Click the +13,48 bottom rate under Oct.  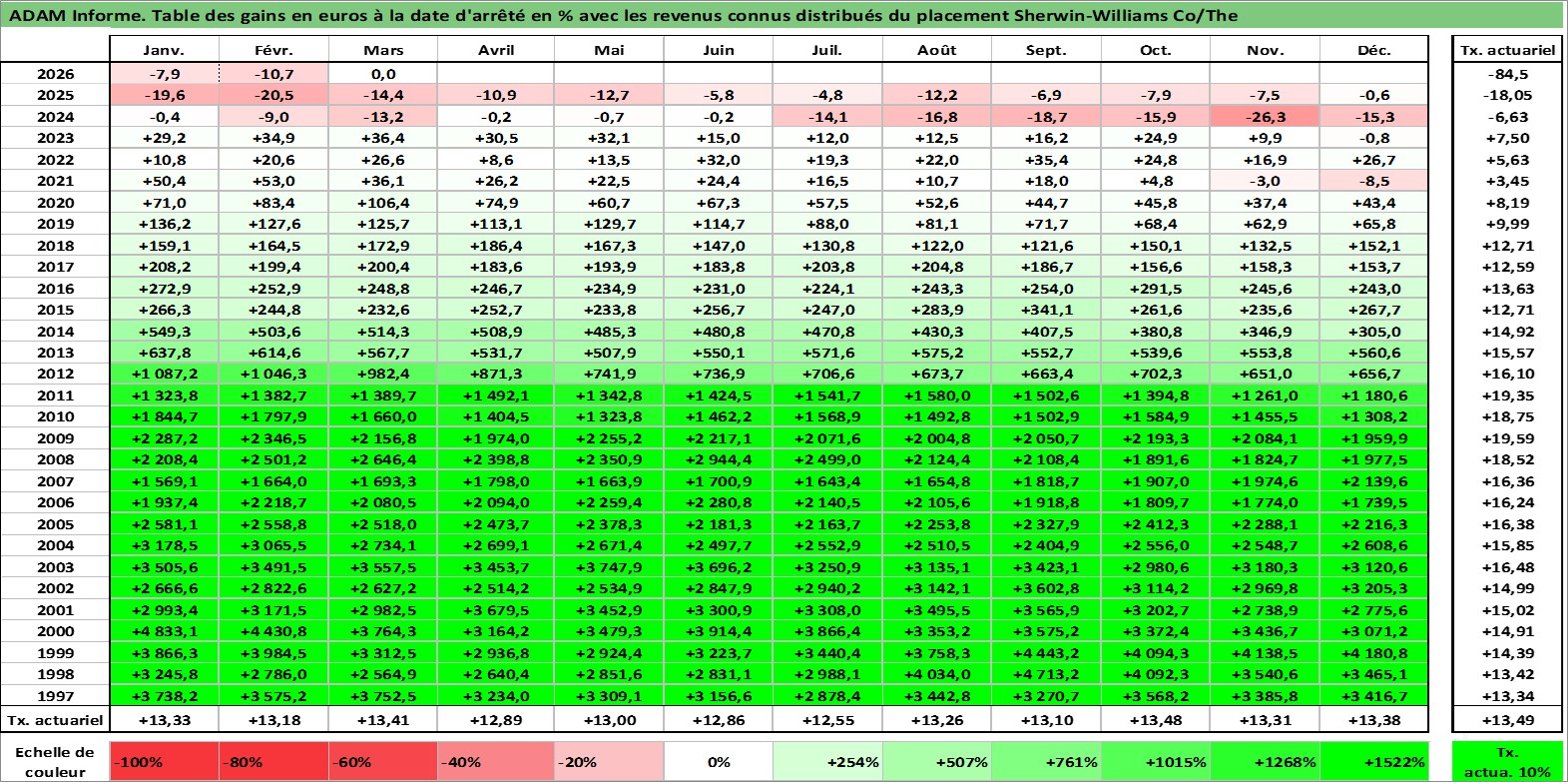click(1155, 720)
